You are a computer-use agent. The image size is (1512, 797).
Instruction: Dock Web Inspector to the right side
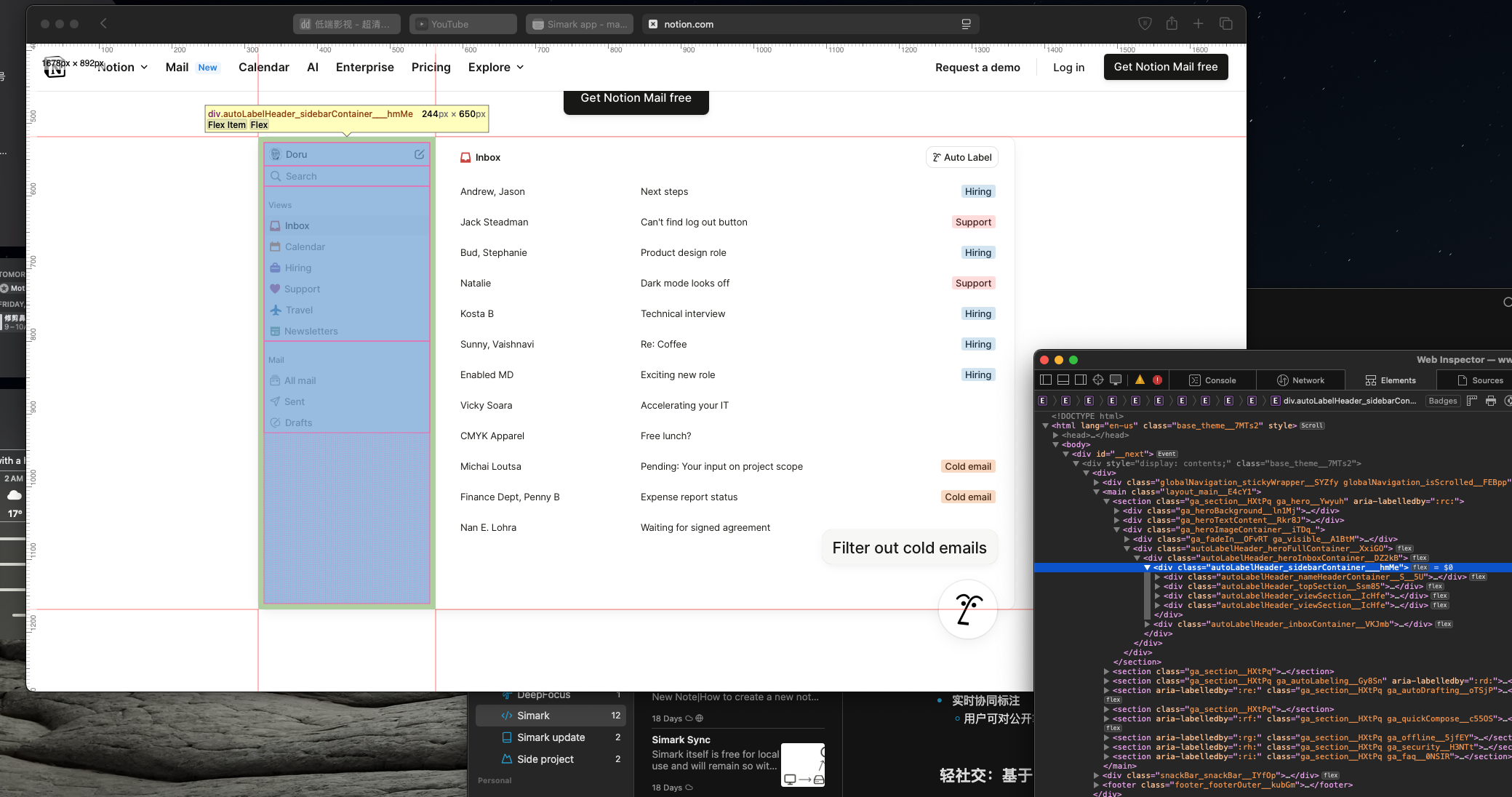point(1081,380)
